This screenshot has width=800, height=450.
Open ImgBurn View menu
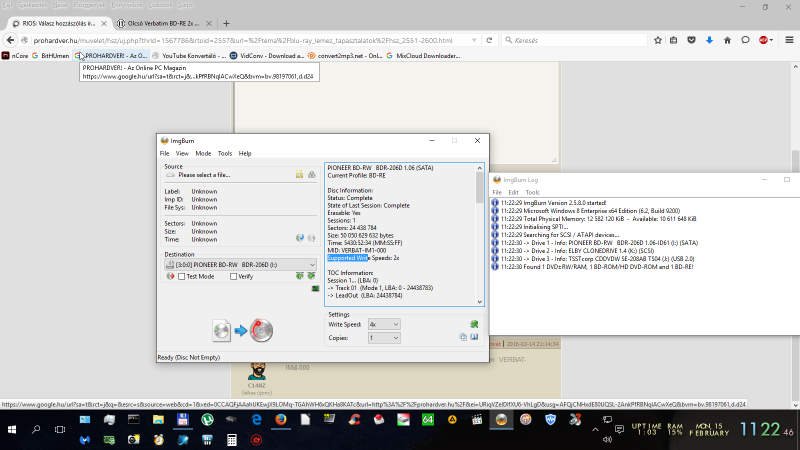182,153
